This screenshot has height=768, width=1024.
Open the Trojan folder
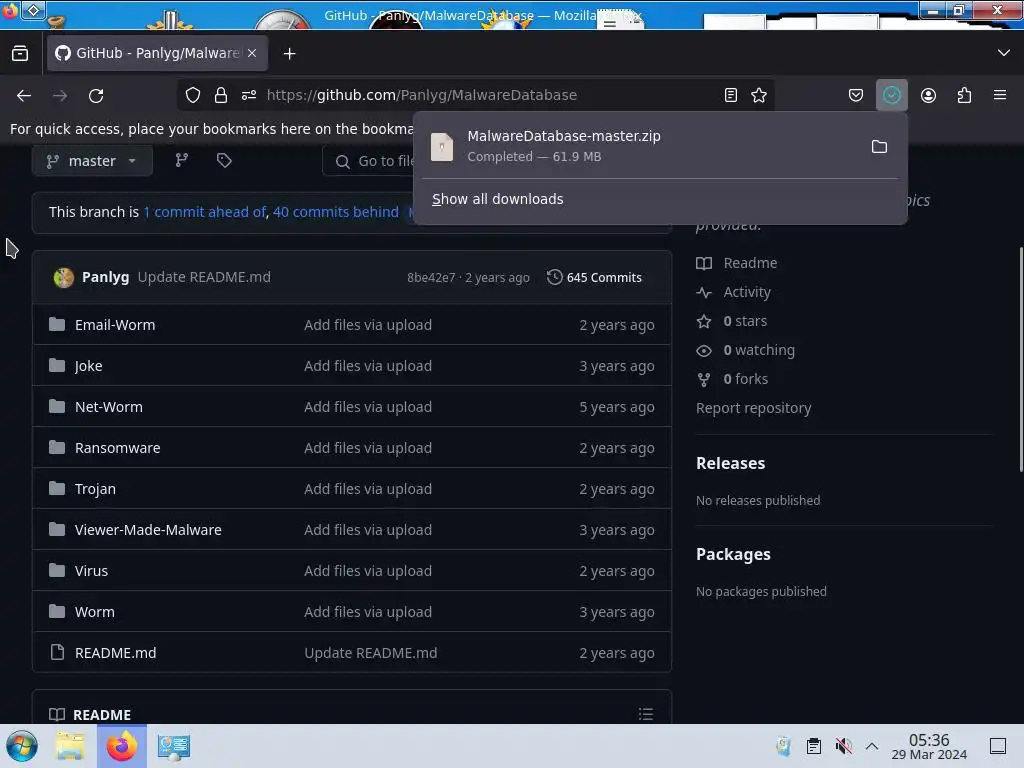tap(95, 488)
